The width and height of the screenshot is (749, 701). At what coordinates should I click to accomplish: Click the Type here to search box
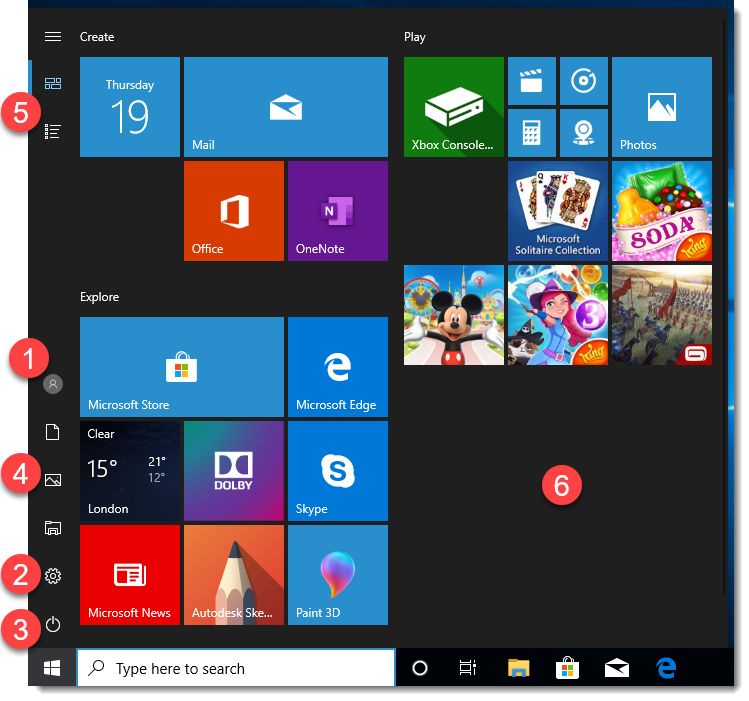(236, 668)
